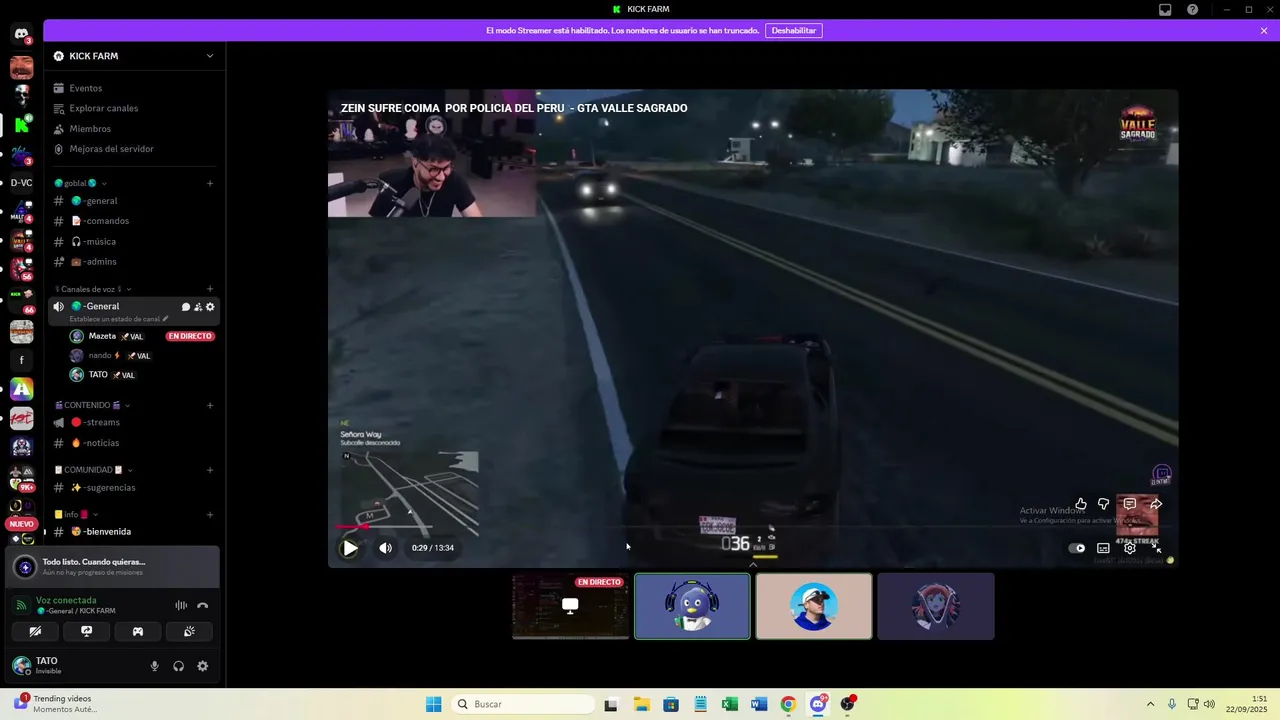Image resolution: width=1280 pixels, height=720 pixels.
Task: Click Deshabilitar streamer mode button
Action: (x=794, y=31)
